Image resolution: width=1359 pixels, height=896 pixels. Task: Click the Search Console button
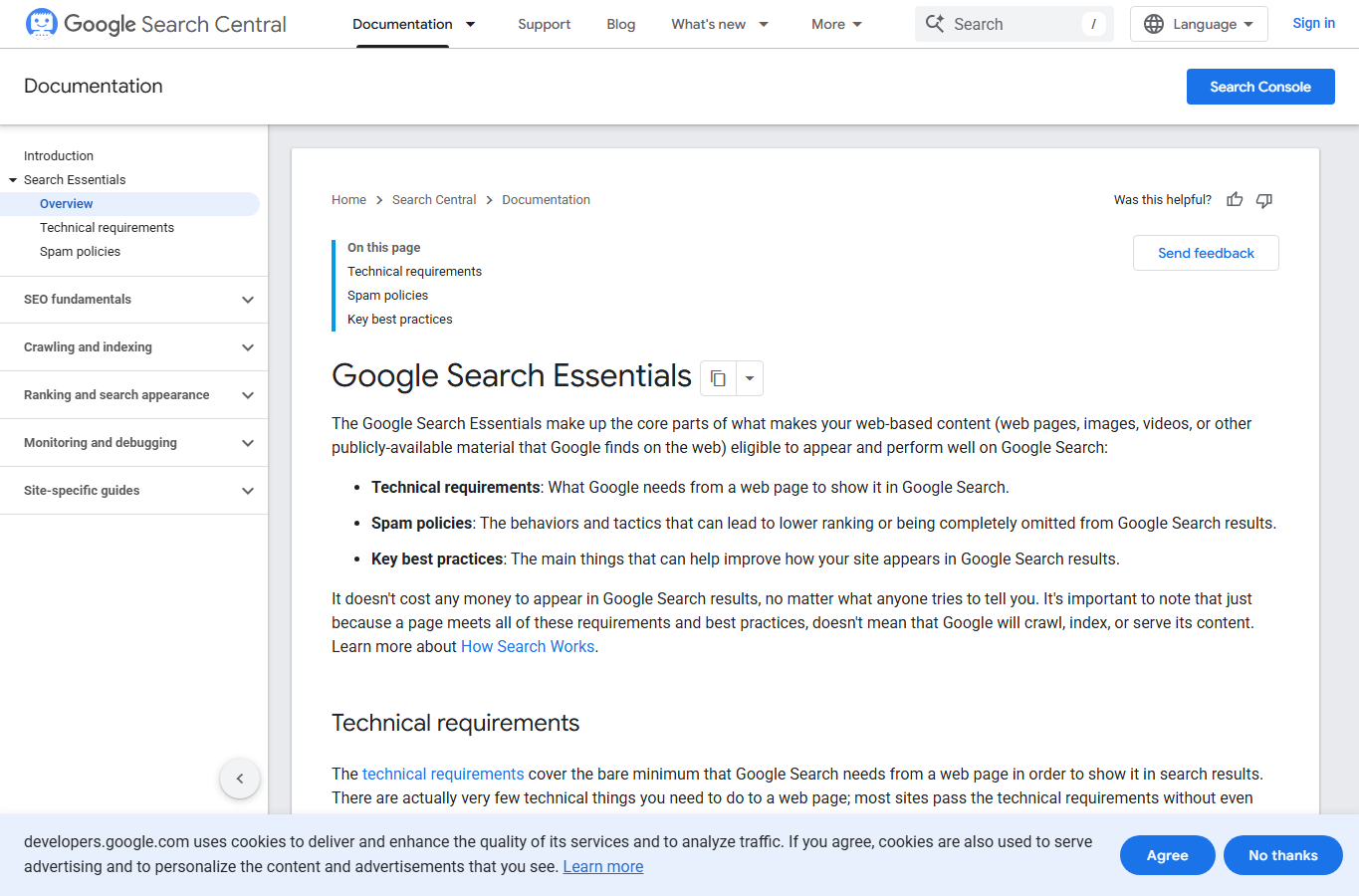pyautogui.click(x=1260, y=87)
